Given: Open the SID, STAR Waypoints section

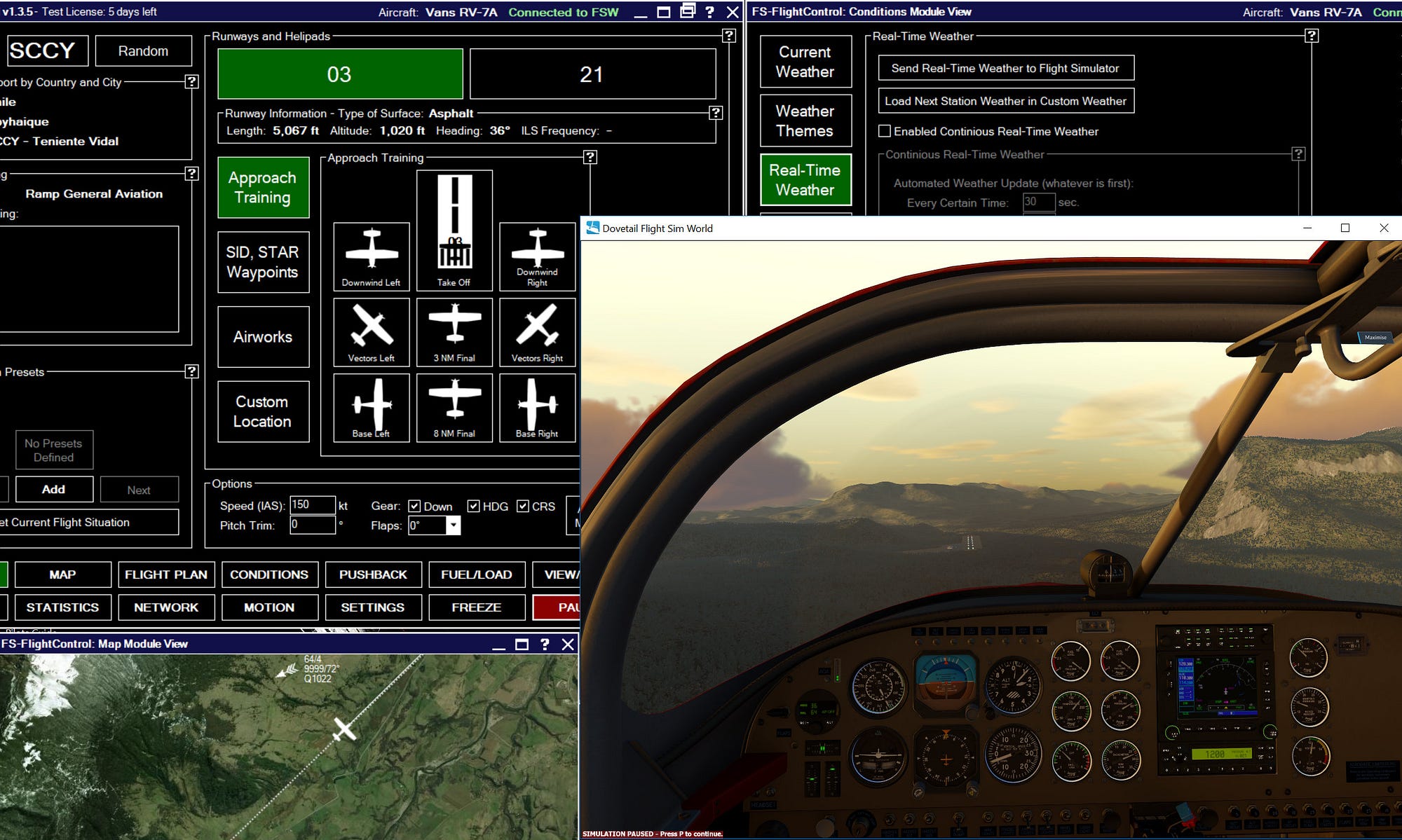Looking at the screenshot, I should click(x=263, y=262).
